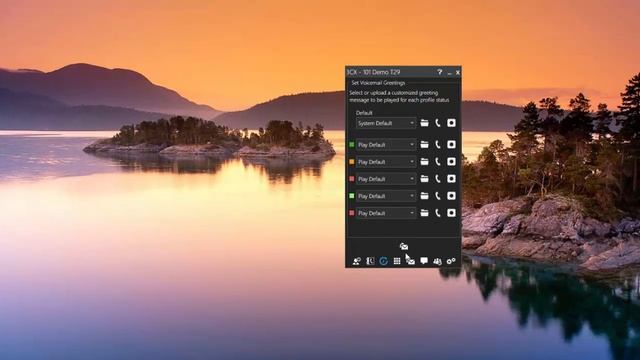Image resolution: width=640 pixels, height=360 pixels.
Task: Click the record icon in the third status row (red)
Action: pyautogui.click(x=451, y=179)
